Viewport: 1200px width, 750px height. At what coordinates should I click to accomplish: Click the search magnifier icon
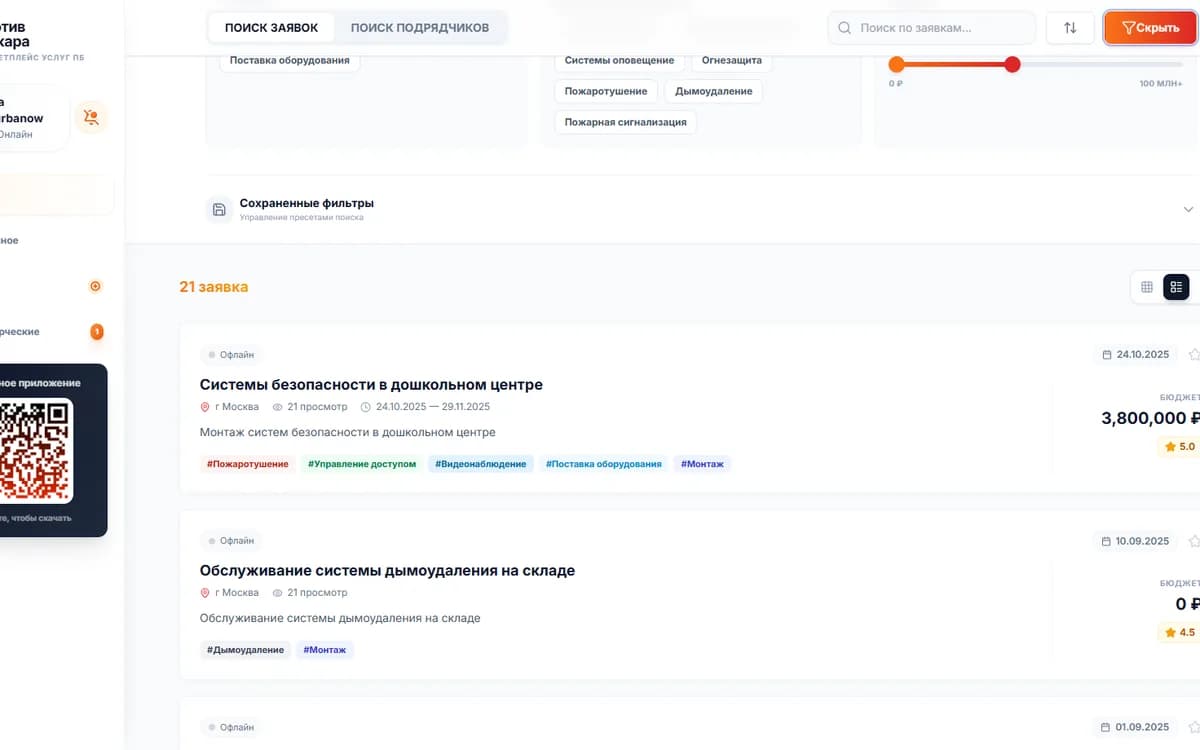845,28
